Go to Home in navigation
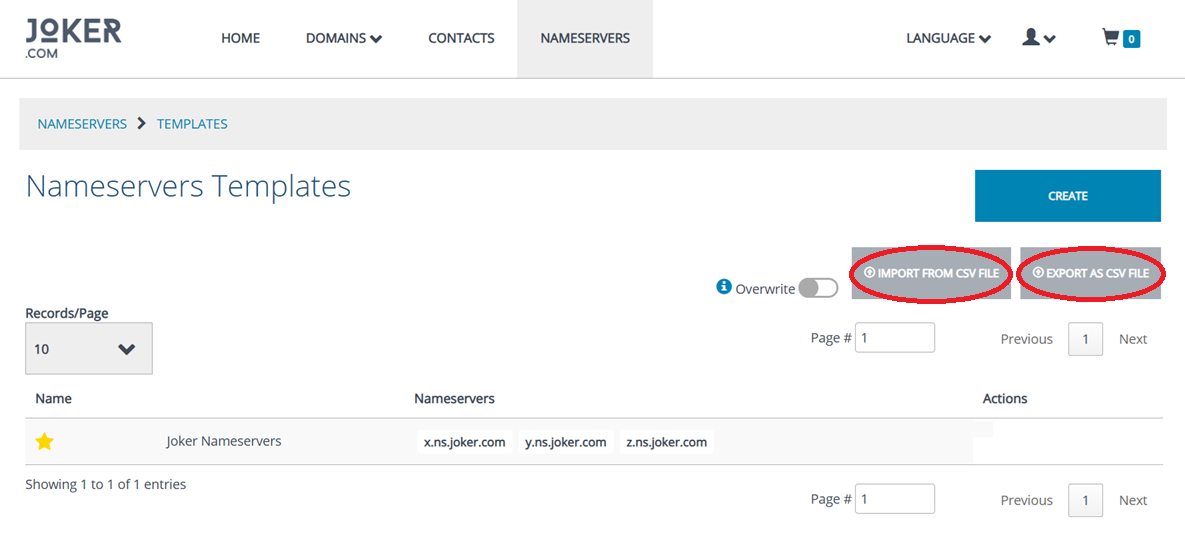Image resolution: width=1185 pixels, height=558 pixels. tap(240, 39)
